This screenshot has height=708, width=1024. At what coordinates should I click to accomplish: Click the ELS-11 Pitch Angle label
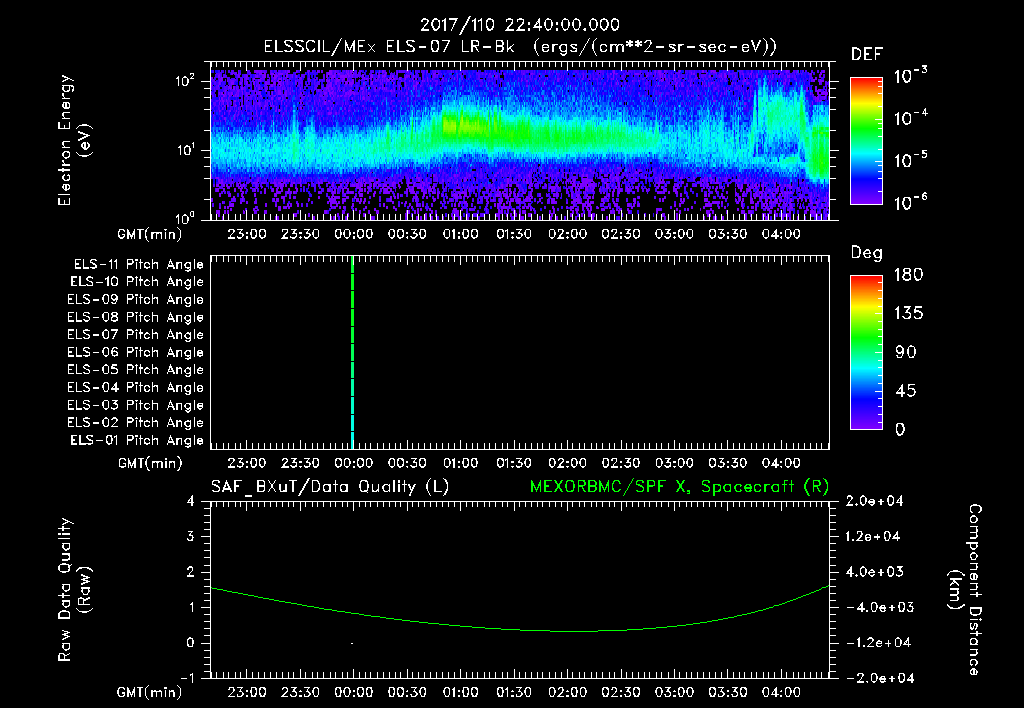coord(138,265)
